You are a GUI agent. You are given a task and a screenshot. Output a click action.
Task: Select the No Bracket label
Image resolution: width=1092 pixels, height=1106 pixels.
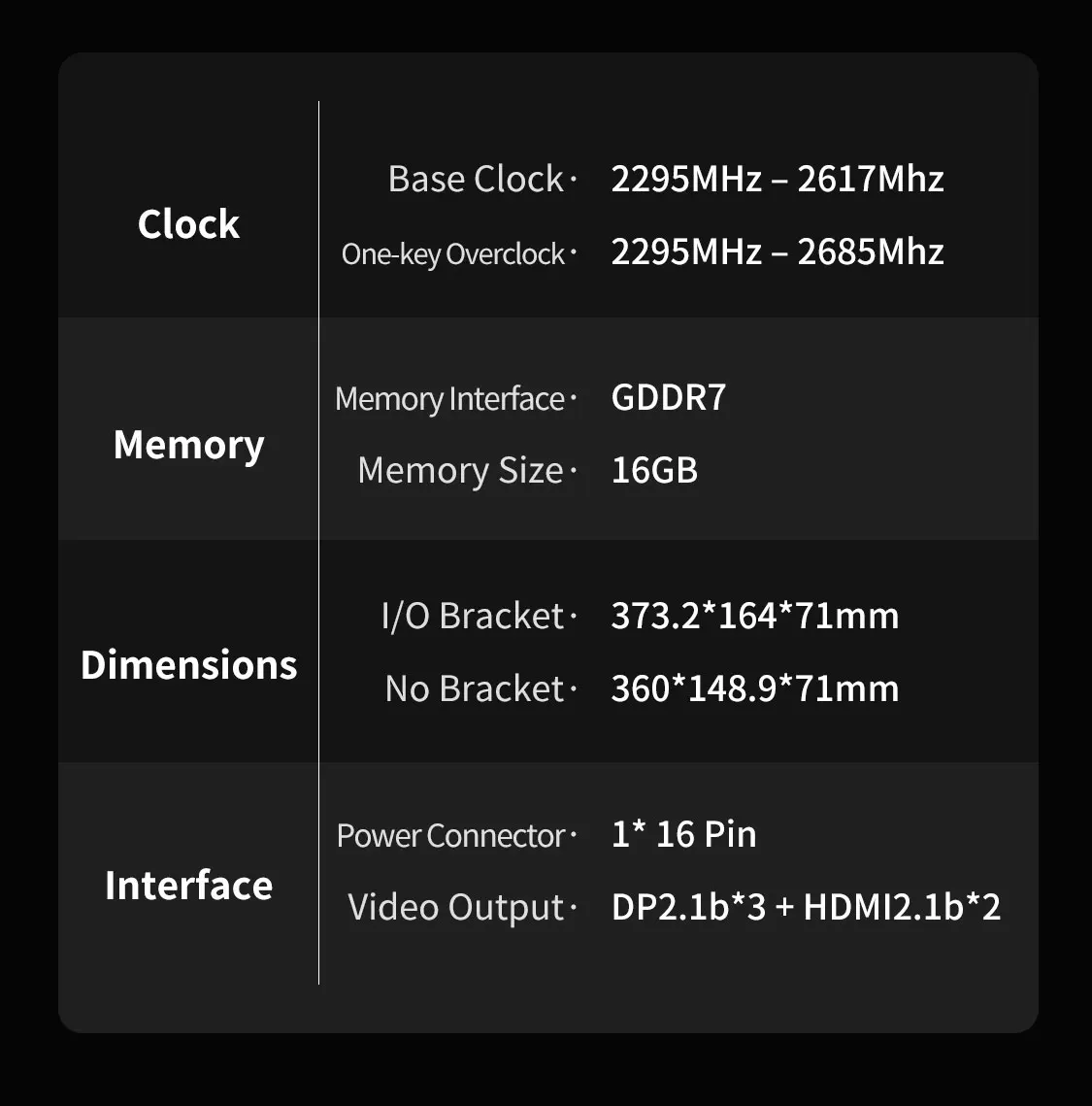475,688
